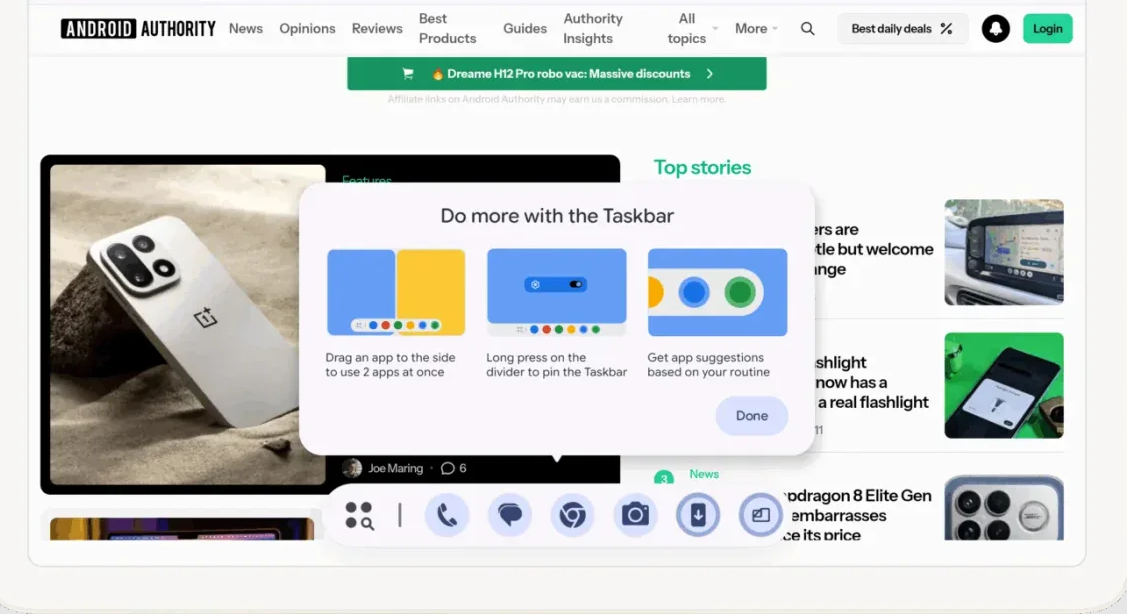The height and width of the screenshot is (614, 1127).
Task: Go to the Reviews menu item
Action: click(377, 29)
